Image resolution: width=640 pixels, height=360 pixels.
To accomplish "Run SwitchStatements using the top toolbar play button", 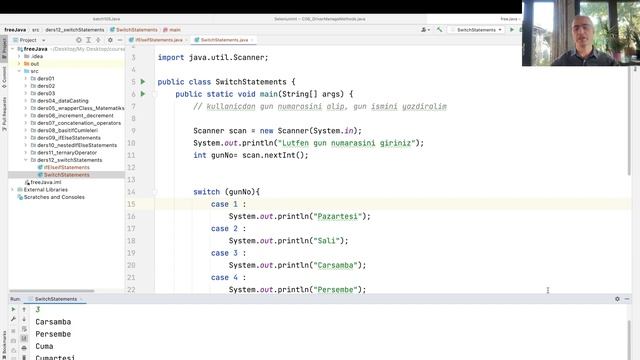I will point(512,29).
